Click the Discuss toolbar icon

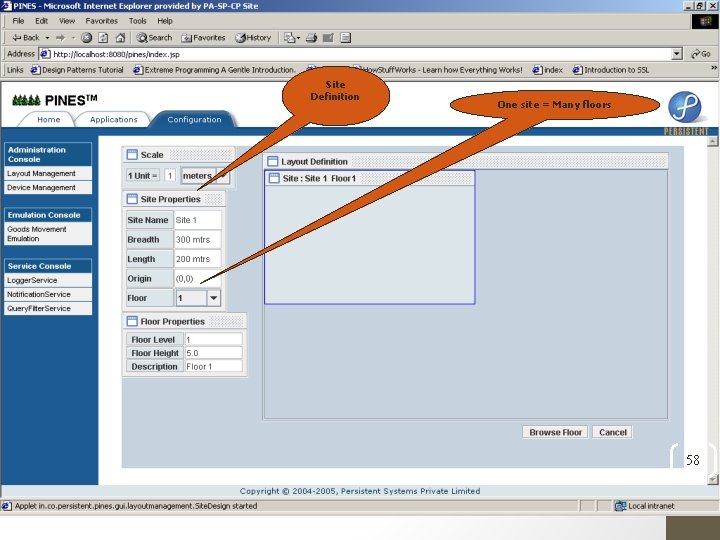(345, 38)
